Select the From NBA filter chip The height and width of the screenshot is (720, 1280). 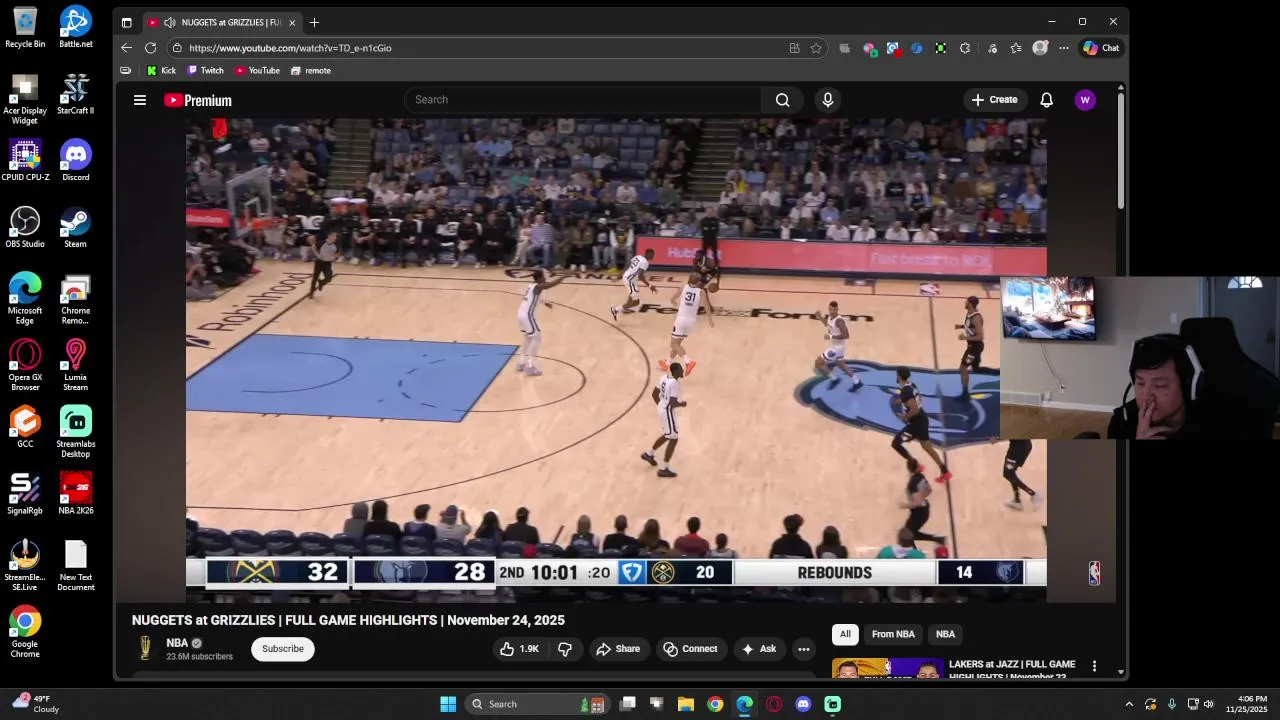pos(893,634)
